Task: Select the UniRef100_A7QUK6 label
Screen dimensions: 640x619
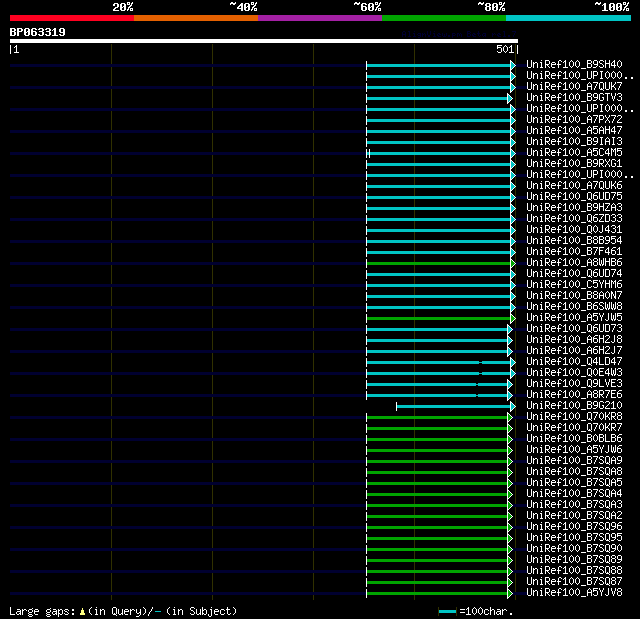Action: (574, 186)
